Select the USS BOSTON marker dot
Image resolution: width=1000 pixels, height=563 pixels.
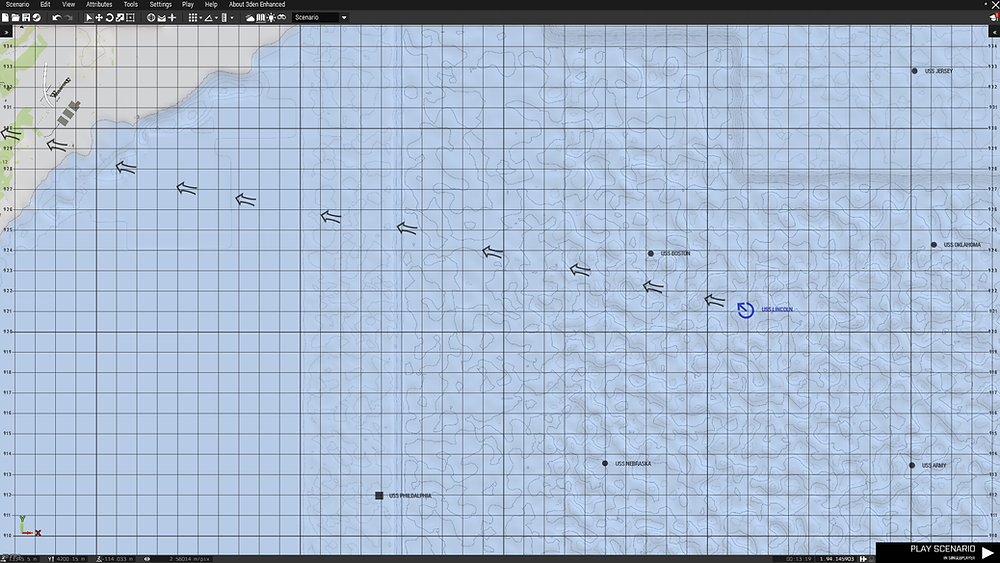(651, 254)
